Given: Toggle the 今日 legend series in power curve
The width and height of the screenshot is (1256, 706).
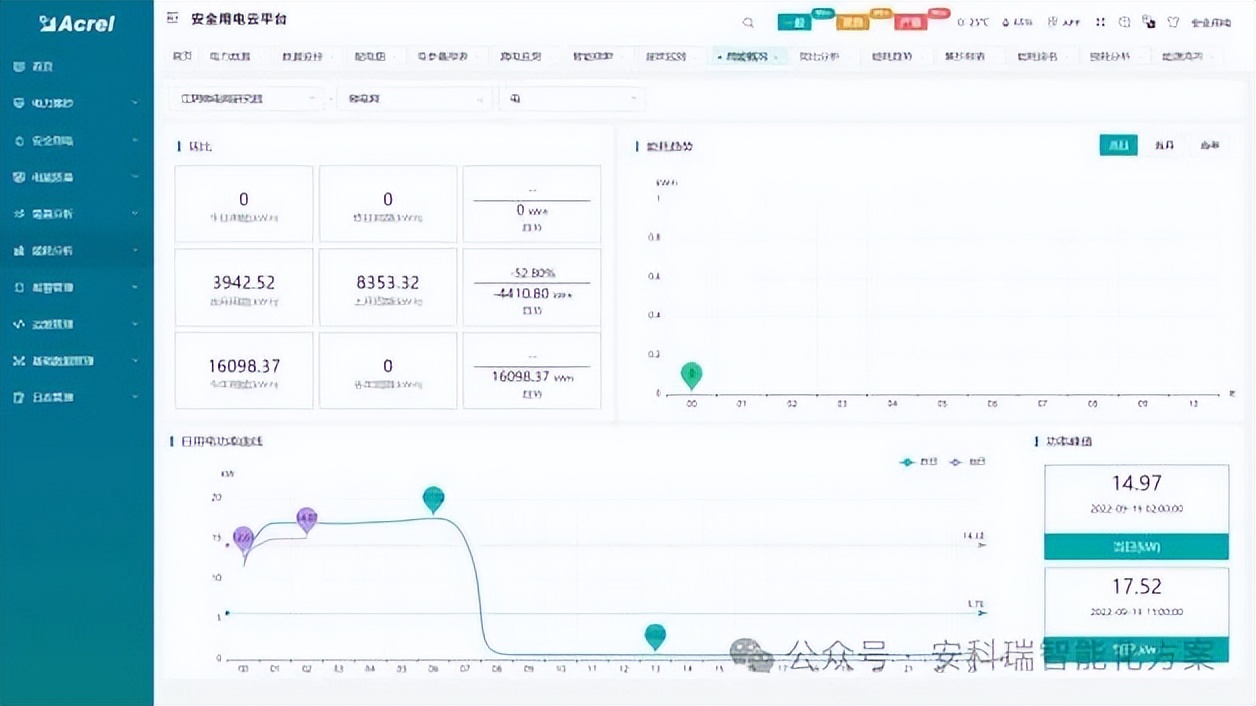Looking at the screenshot, I should (x=920, y=462).
